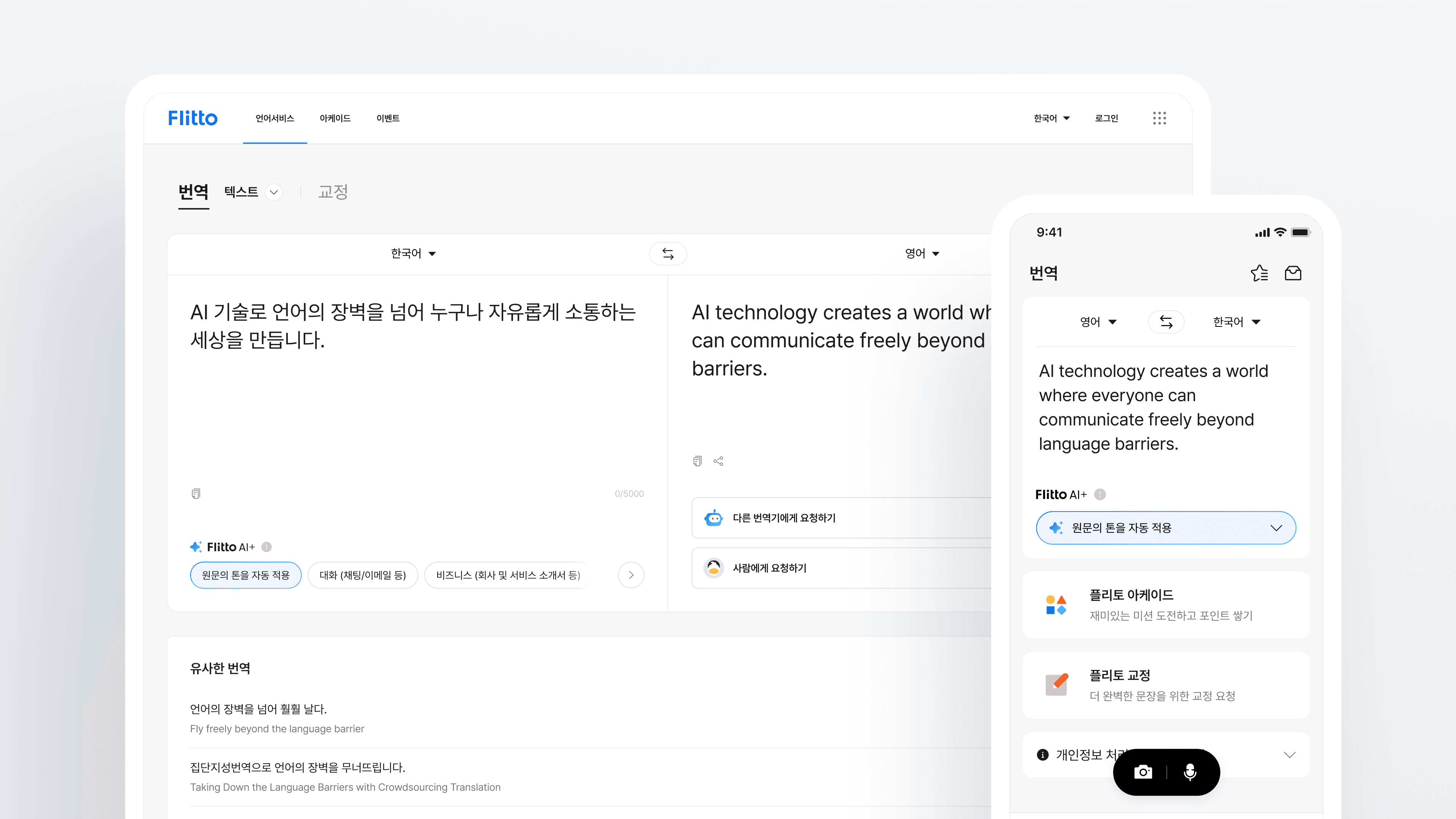Click the 플리토 아케이드 colorful shapes icon
Viewport: 1456px width, 819px height.
click(x=1056, y=605)
